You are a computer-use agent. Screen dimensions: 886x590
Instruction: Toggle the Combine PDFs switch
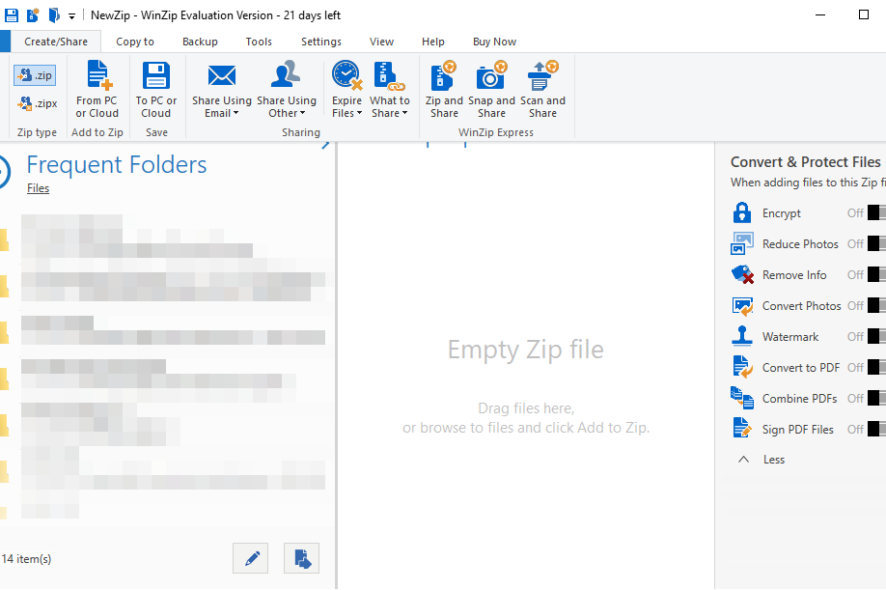(877, 398)
